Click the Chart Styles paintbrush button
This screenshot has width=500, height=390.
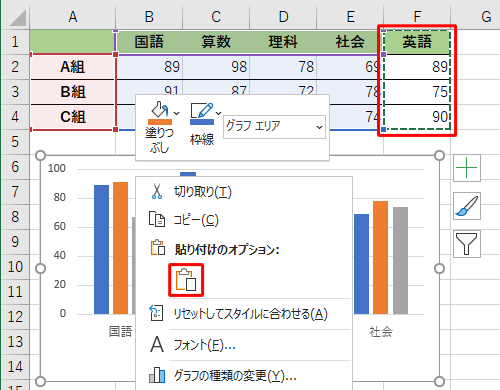pyautogui.click(x=467, y=206)
